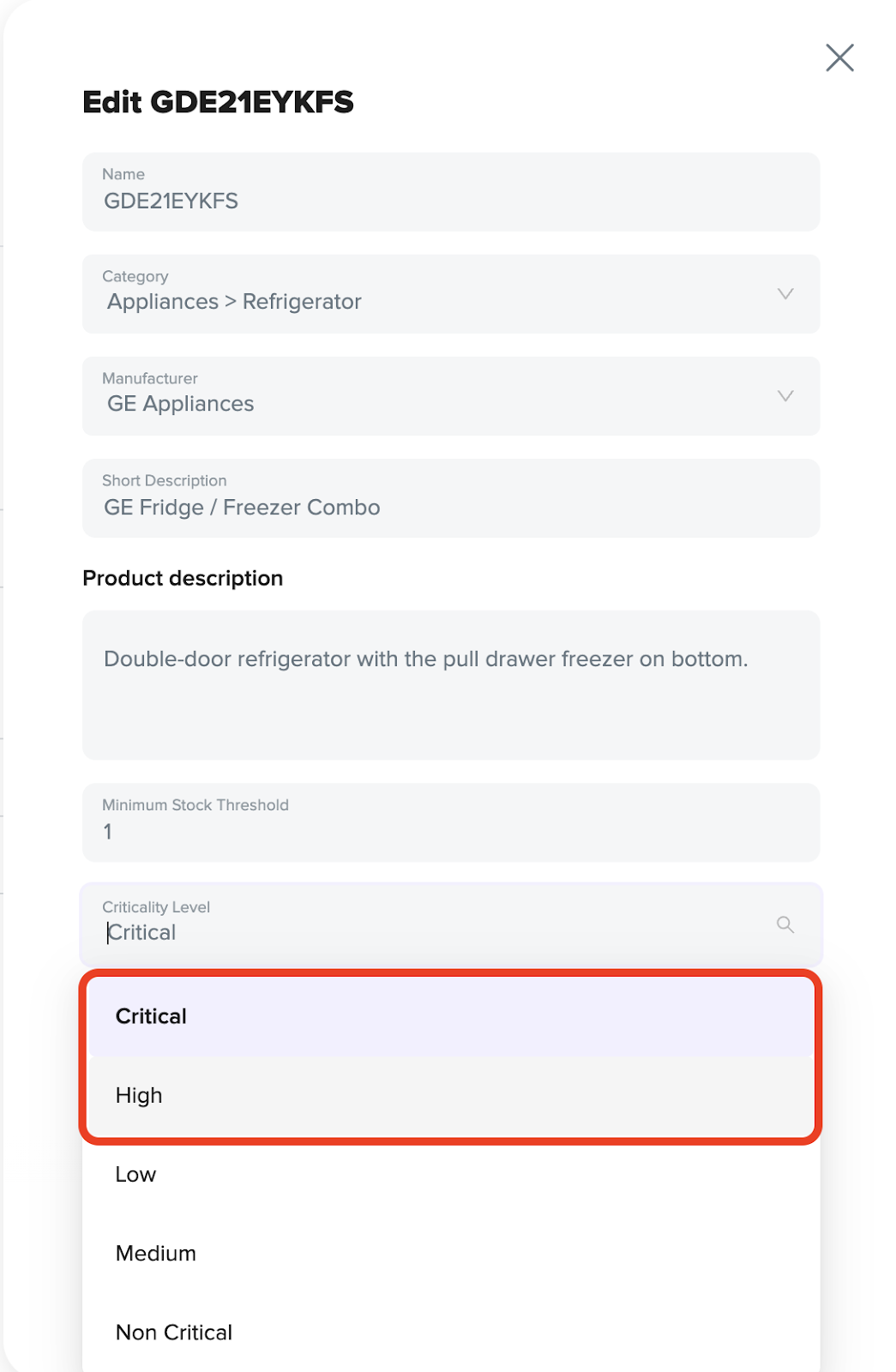Open the Appliances > Refrigerator category selector
This screenshot has height=1372, width=896.
[451, 294]
